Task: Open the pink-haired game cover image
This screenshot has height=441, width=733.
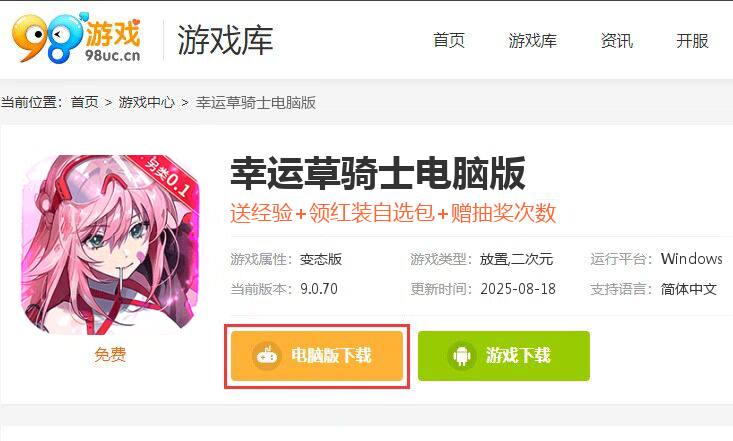Action: coord(110,245)
